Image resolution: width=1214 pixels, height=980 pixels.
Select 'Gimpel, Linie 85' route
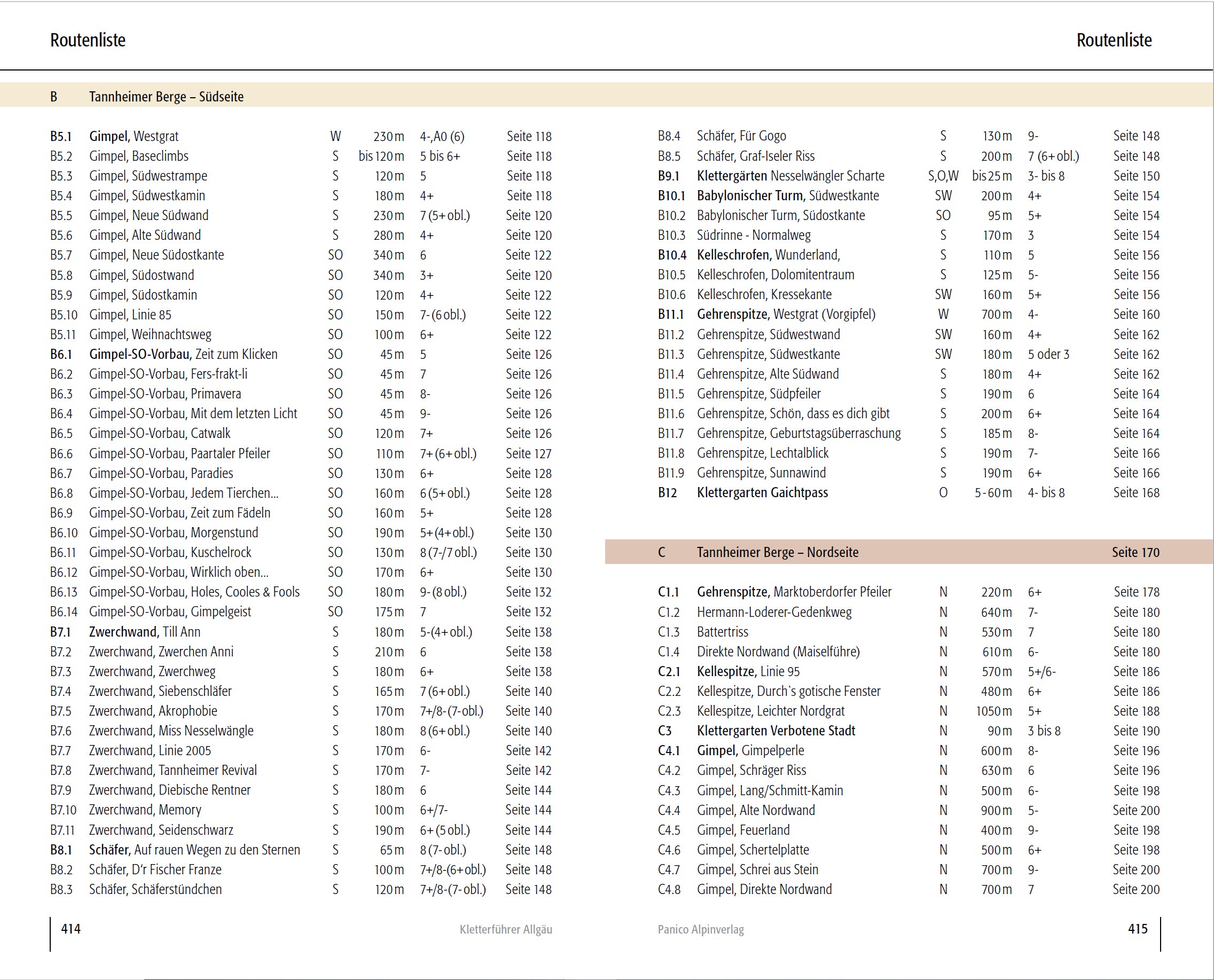pos(130,315)
